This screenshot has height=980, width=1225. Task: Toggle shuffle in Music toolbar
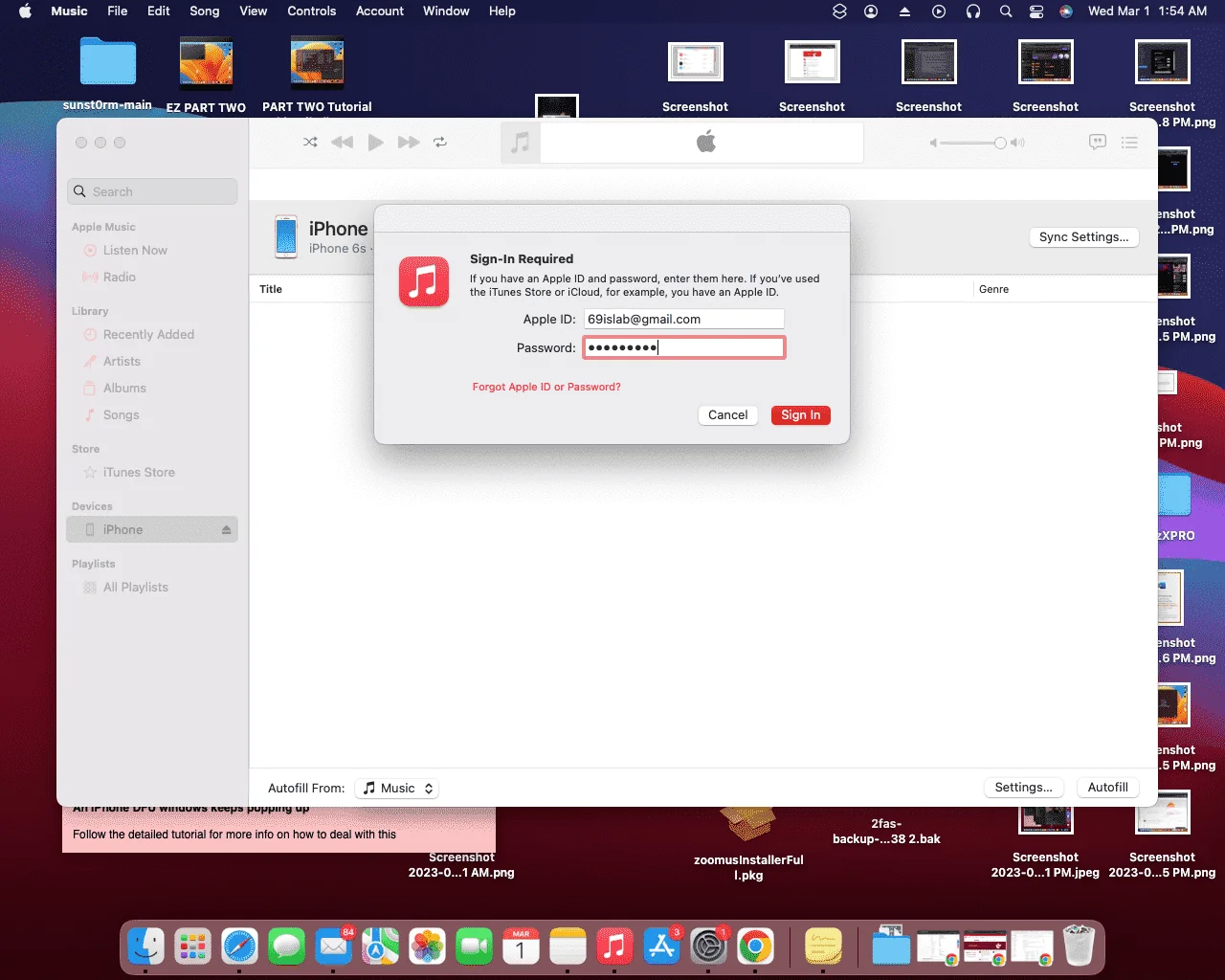click(x=310, y=142)
